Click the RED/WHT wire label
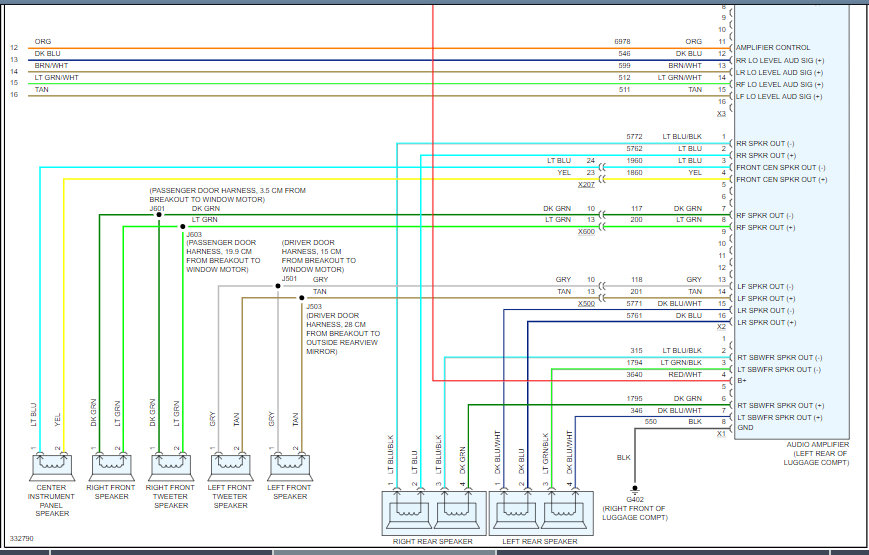This screenshot has height=555, width=869. pyautogui.click(x=687, y=374)
